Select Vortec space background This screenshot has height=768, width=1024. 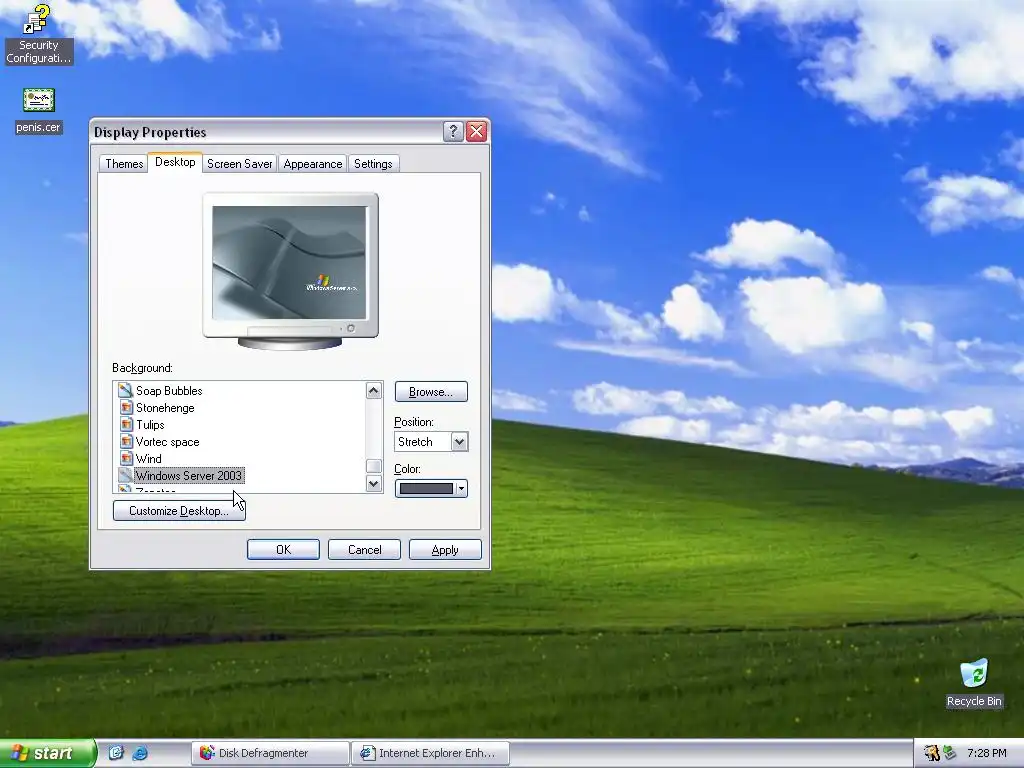pos(168,441)
